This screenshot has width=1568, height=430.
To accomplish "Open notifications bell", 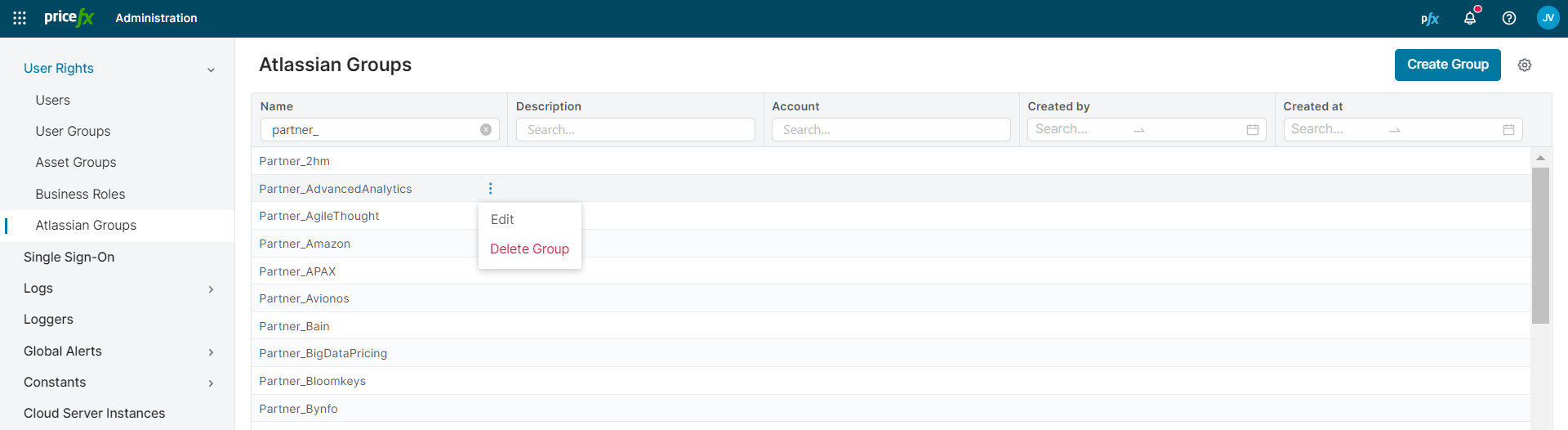I will pos(1470,18).
